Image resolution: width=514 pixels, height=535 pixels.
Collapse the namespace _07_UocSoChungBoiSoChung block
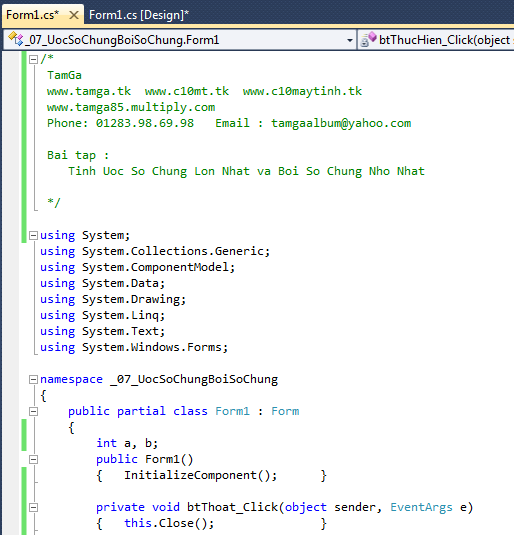click(x=33, y=379)
